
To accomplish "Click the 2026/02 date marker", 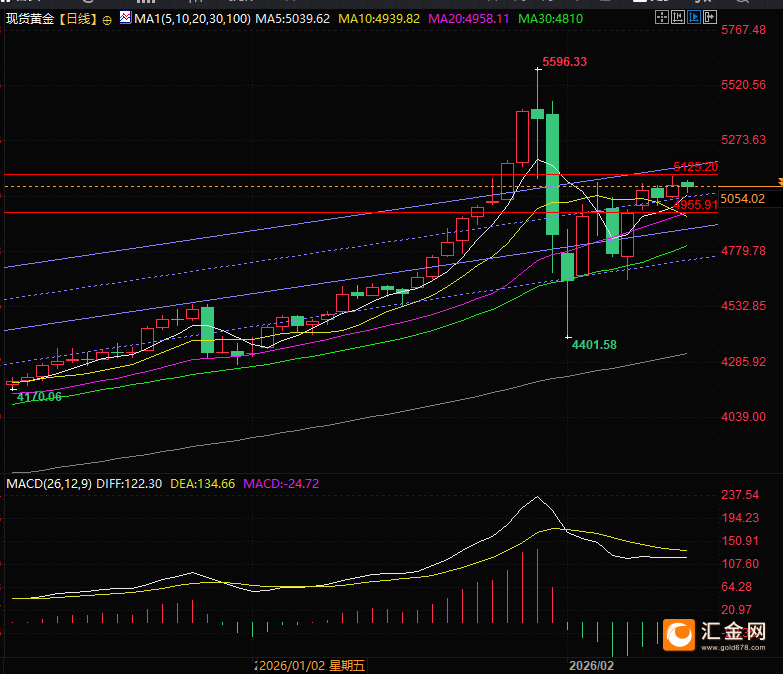I will (x=591, y=666).
